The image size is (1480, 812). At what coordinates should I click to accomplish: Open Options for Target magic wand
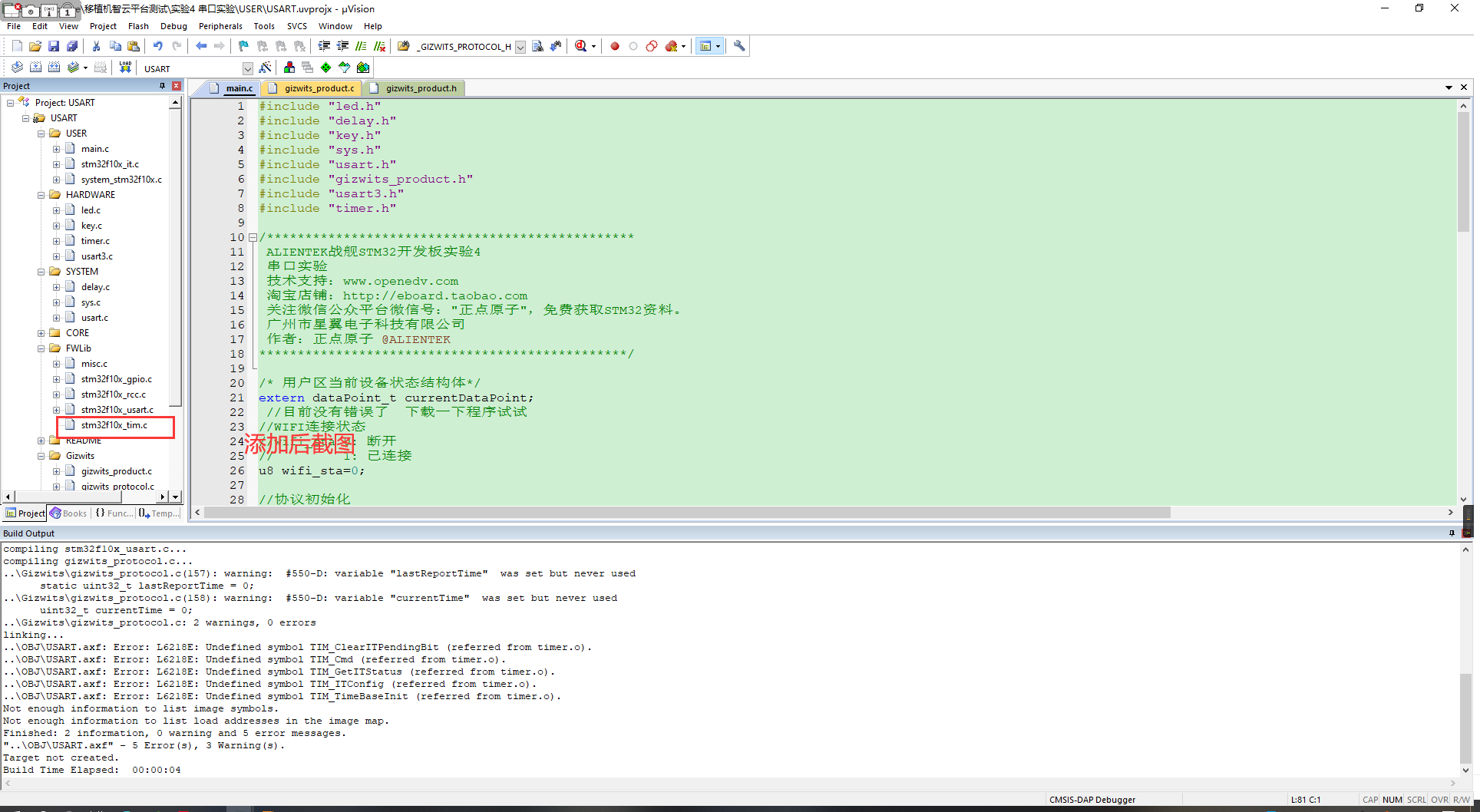(265, 68)
